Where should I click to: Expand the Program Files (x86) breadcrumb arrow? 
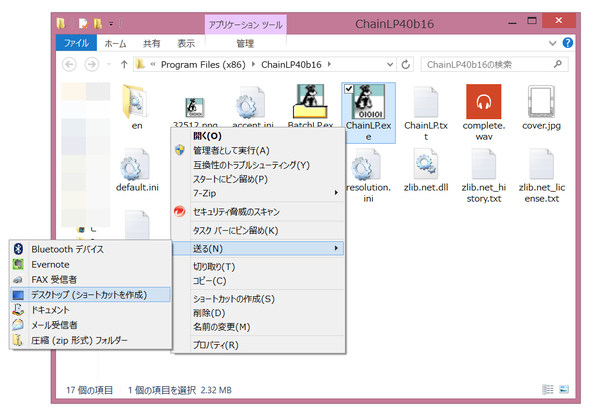coord(253,64)
